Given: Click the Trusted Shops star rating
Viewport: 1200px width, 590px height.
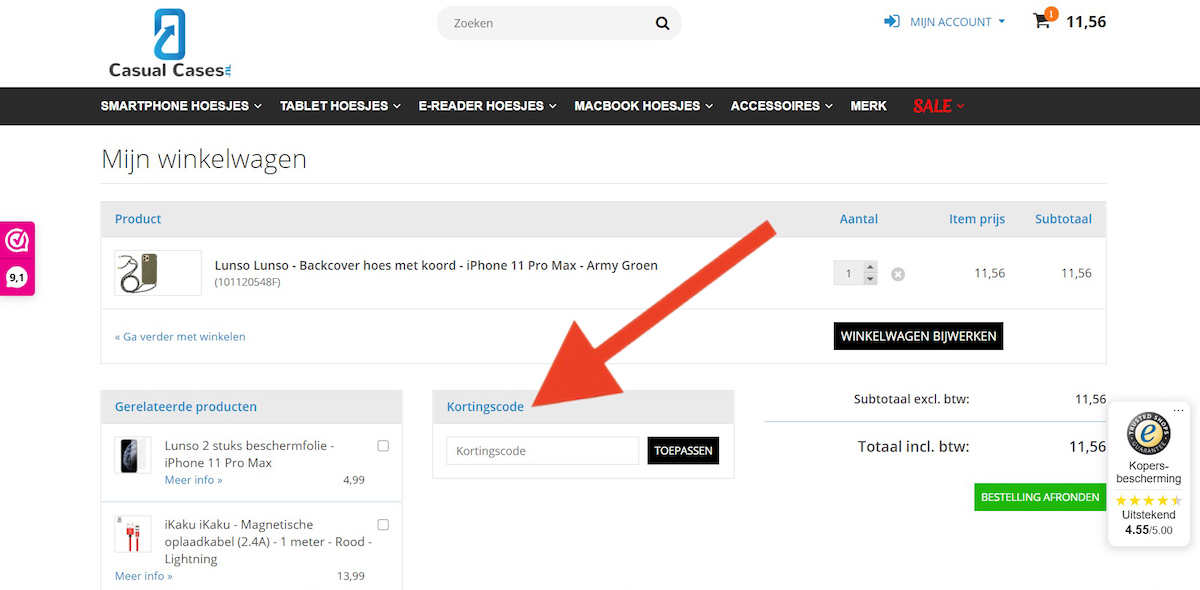Looking at the screenshot, I should (x=1149, y=500).
